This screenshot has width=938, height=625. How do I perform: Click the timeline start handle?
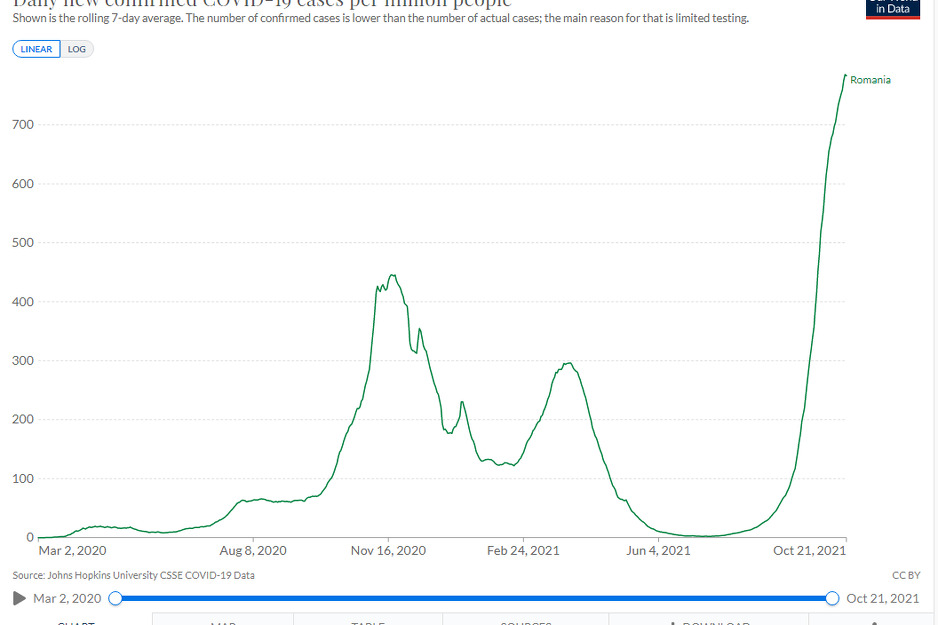[x=115, y=598]
